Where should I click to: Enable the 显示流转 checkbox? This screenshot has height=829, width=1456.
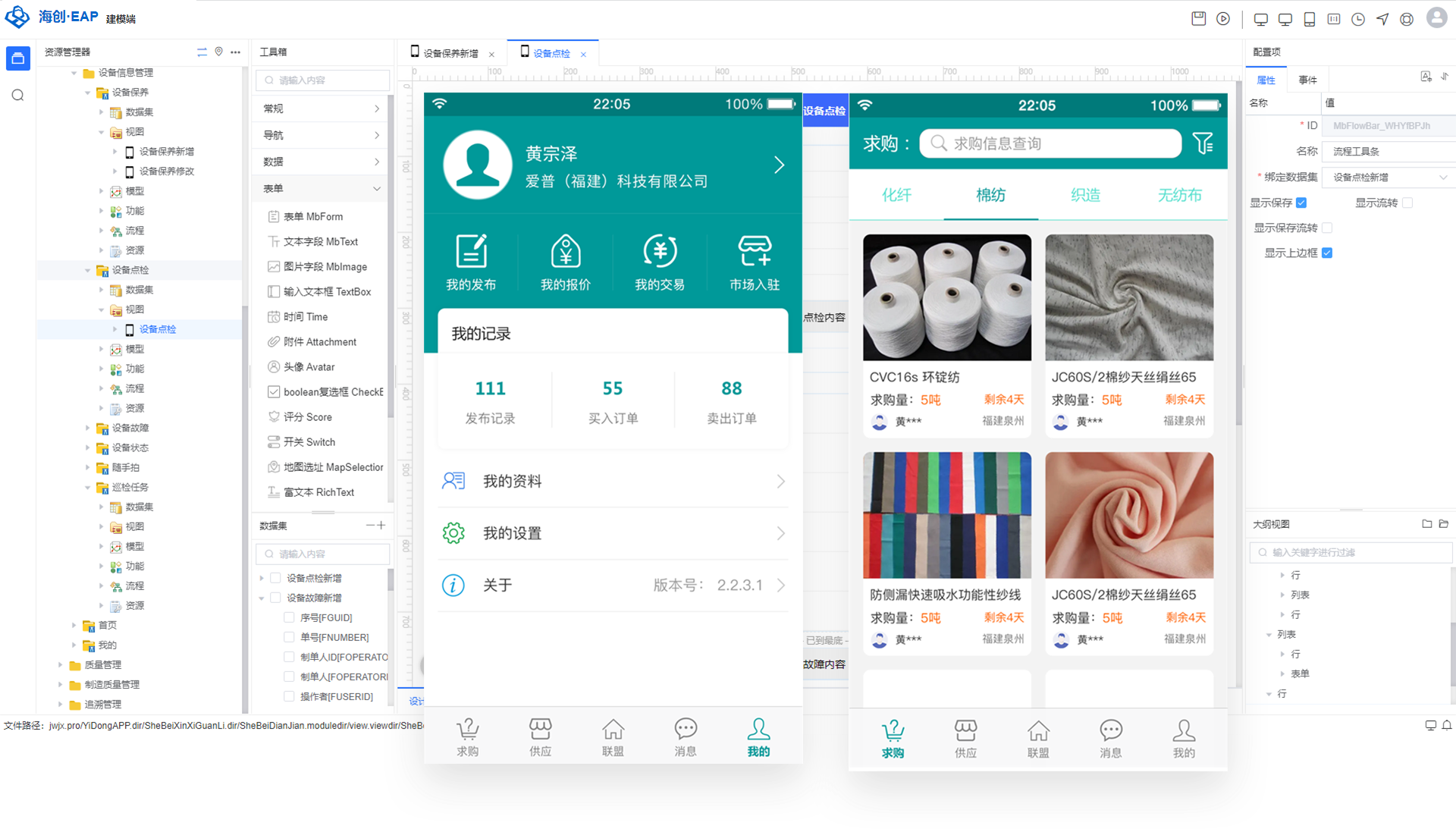pos(1407,203)
